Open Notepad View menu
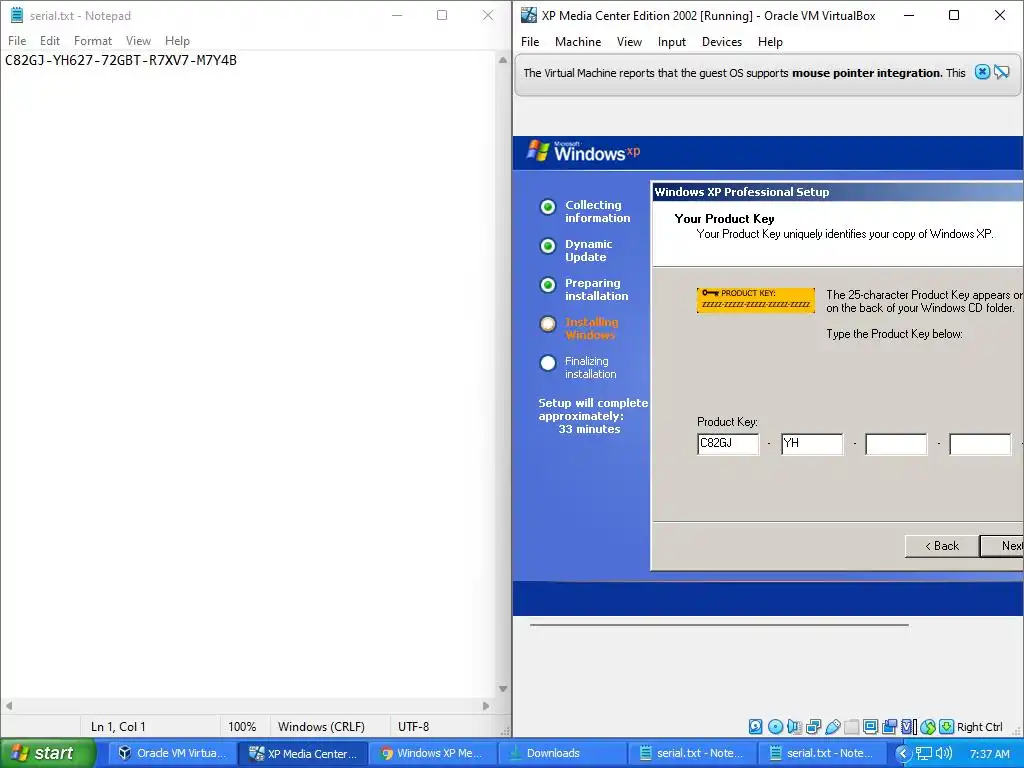The height and width of the screenshot is (768, 1024). click(x=138, y=40)
